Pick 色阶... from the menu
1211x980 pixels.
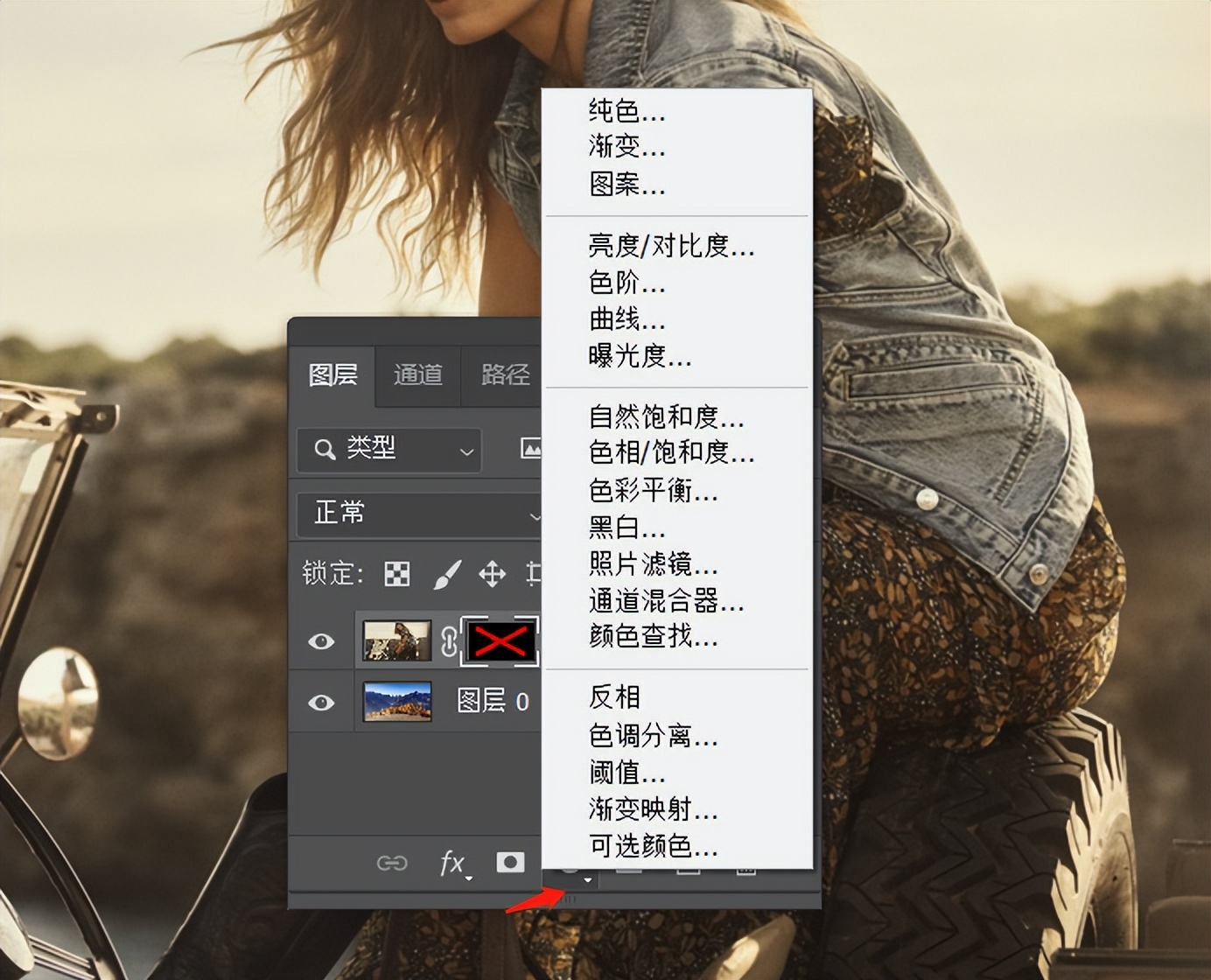tap(626, 283)
